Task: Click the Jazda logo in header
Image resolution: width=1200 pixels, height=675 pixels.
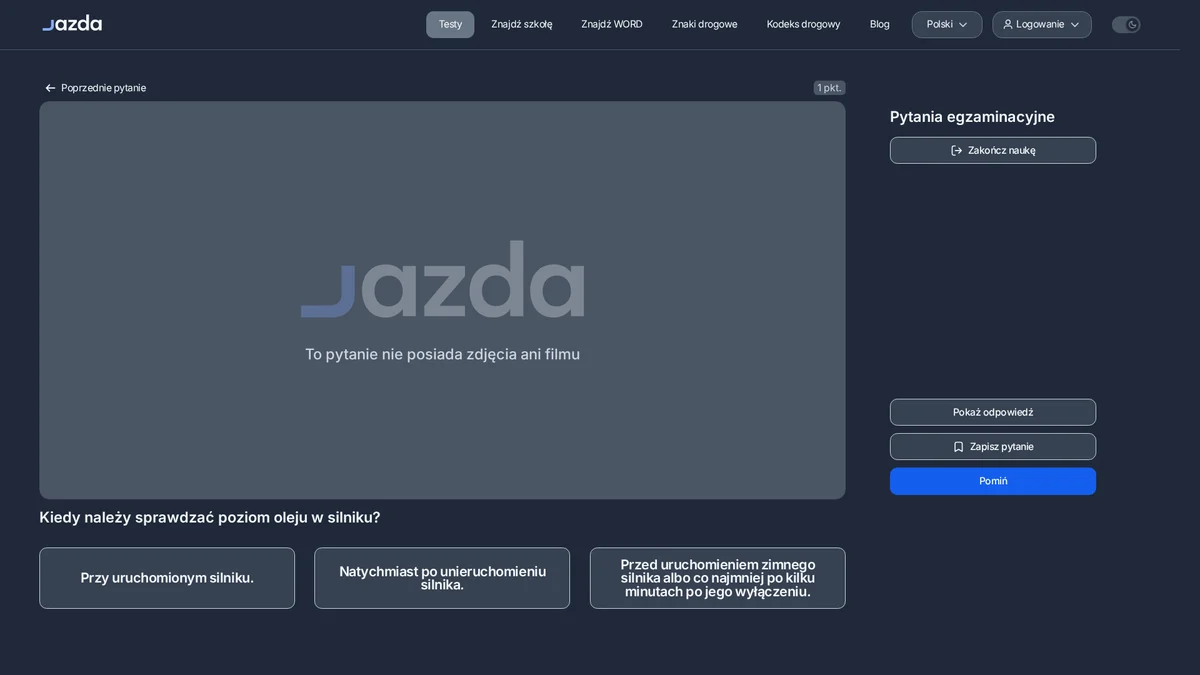Action: tap(72, 23)
